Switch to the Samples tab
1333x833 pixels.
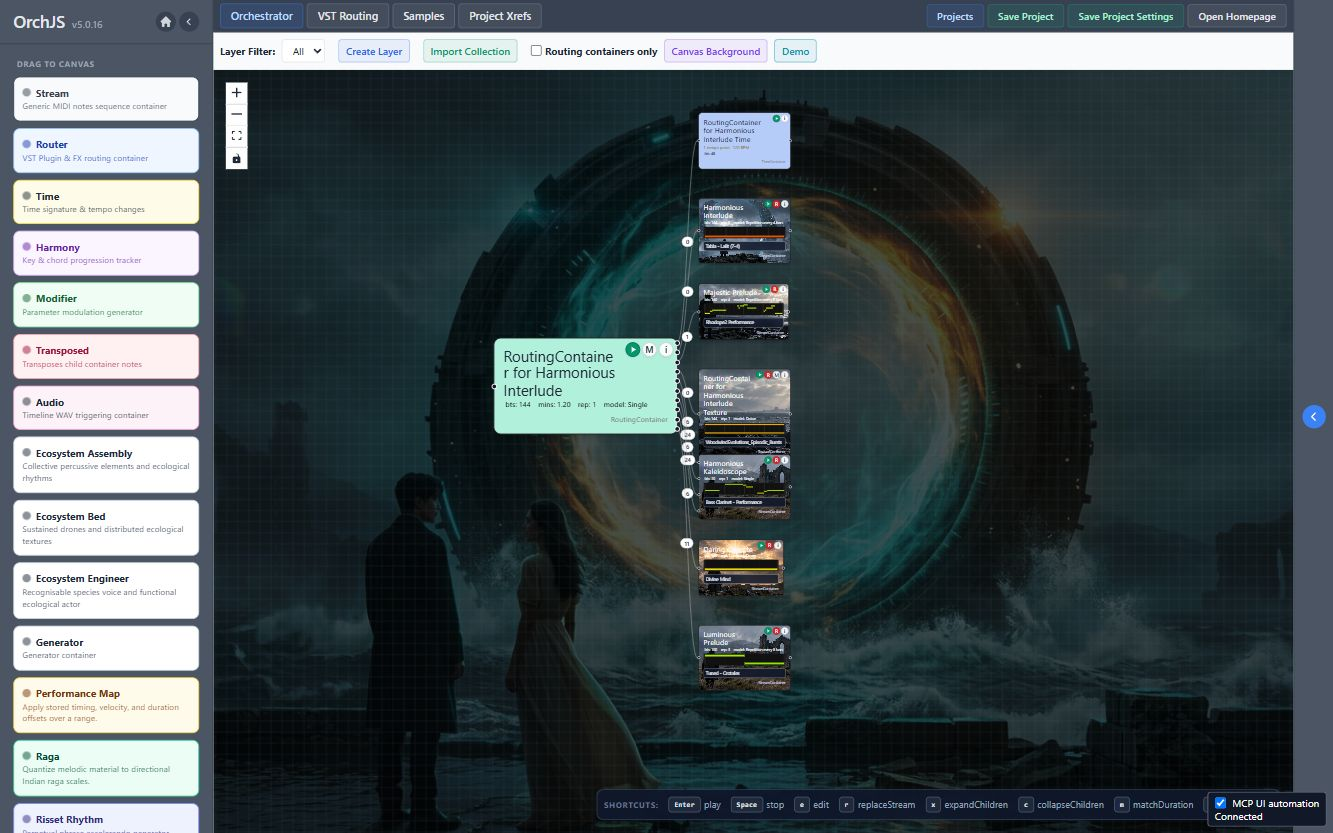[x=424, y=16]
